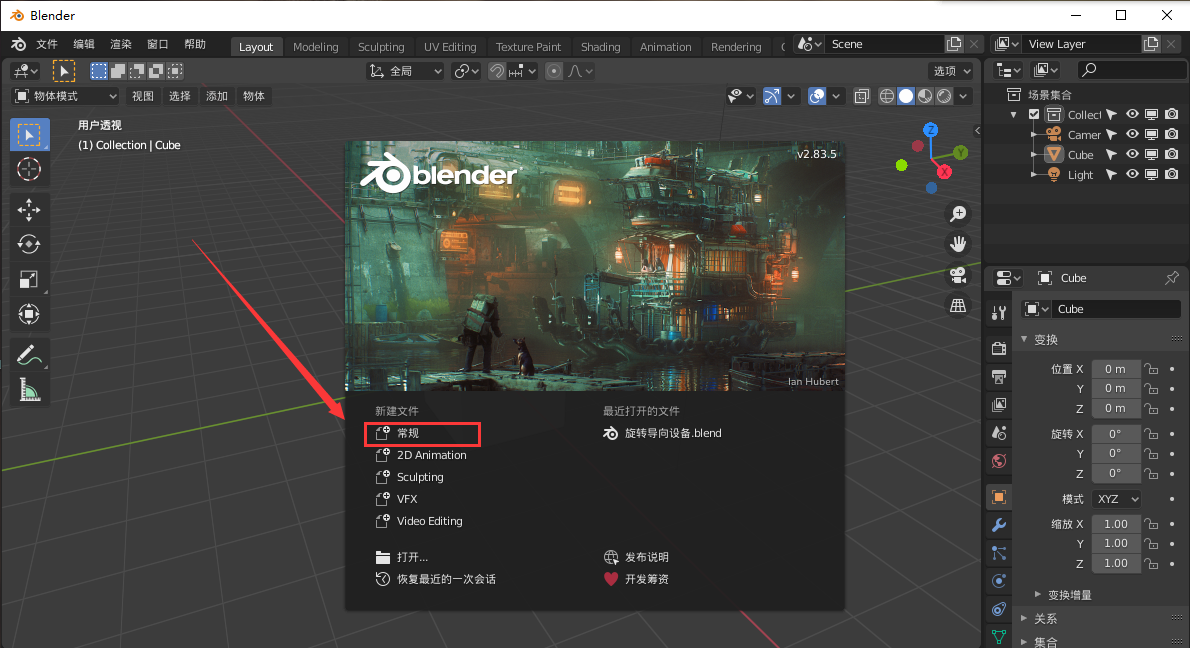Activate the Select Box tool

click(29, 135)
